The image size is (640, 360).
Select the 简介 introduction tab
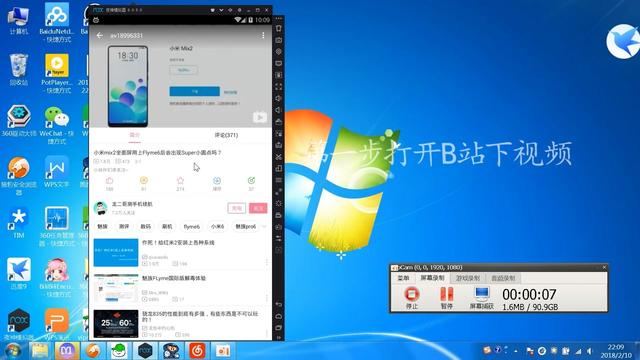[x=134, y=135]
